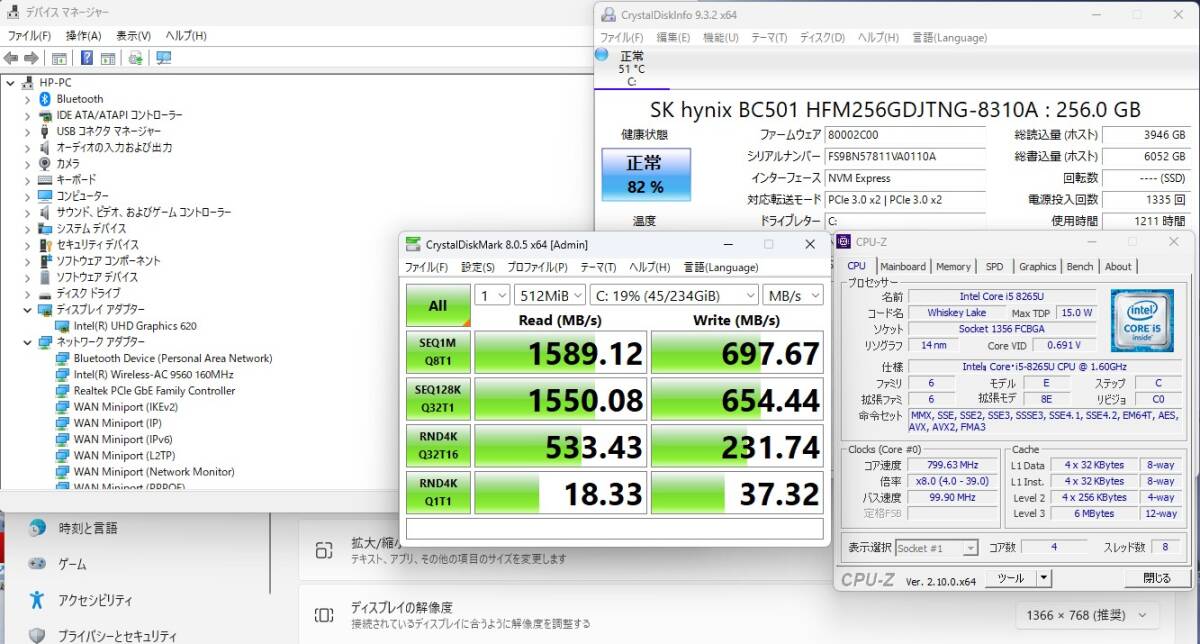
Task: Click the shield icon beside プライバシーとセキュリティ
Action: click(x=38, y=635)
